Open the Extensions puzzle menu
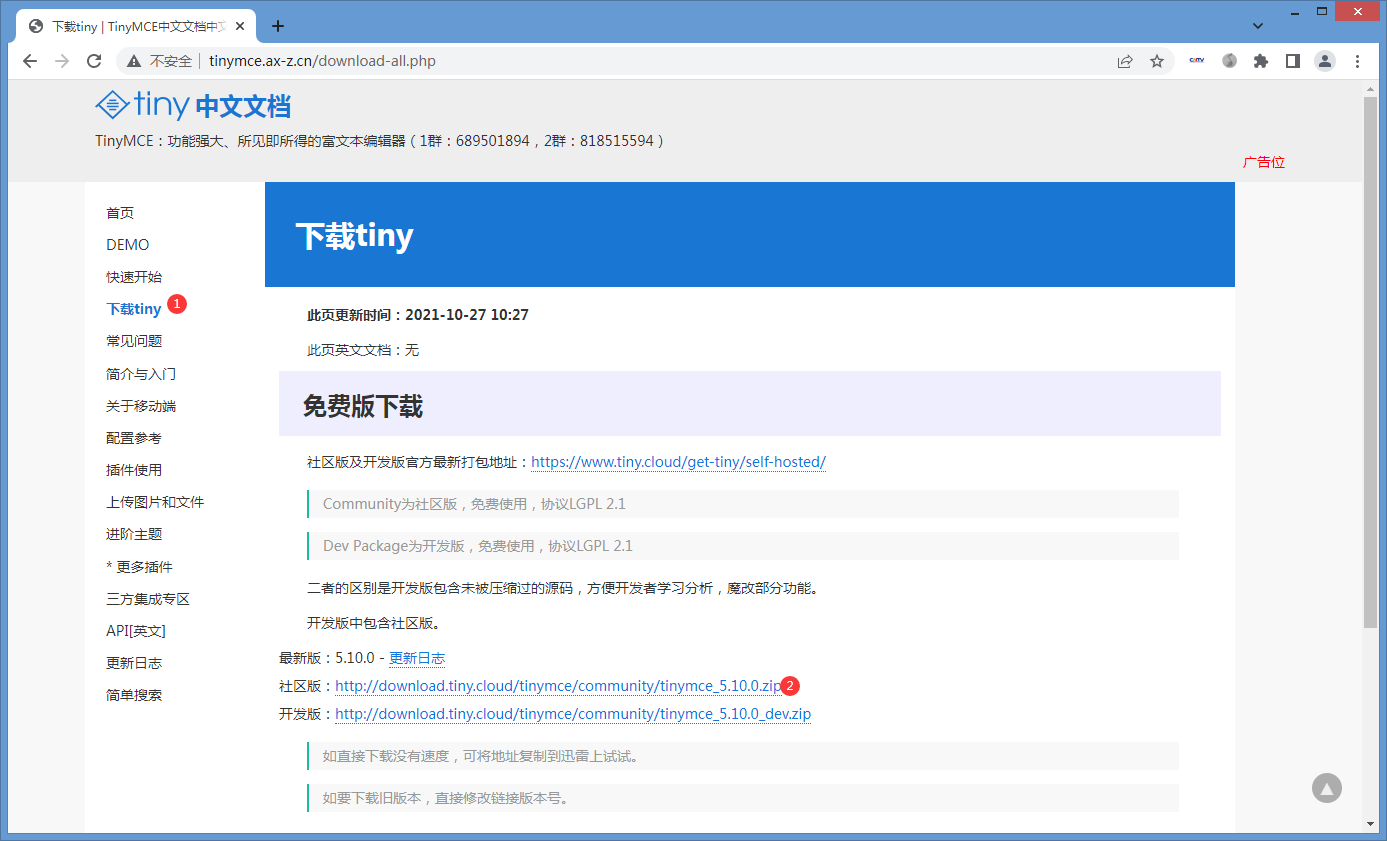Screen dimensions: 1387x841 click(1261, 61)
